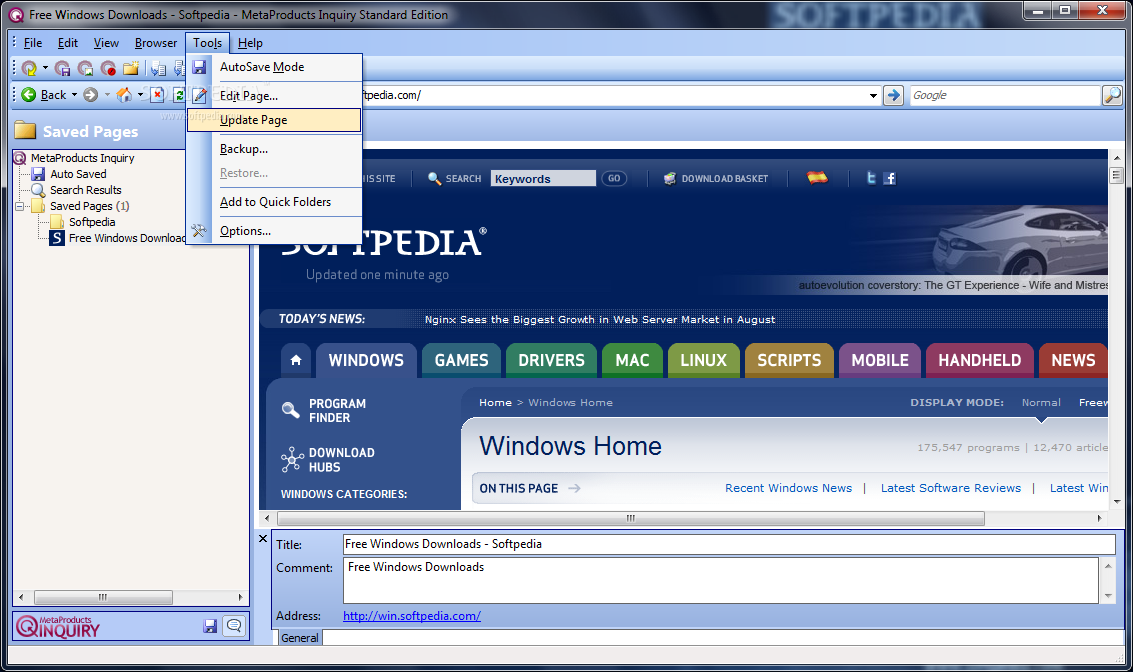Viewport: 1133px width, 672px height.
Task: Click the home icon tab on Softpedia nav
Action: pos(296,360)
